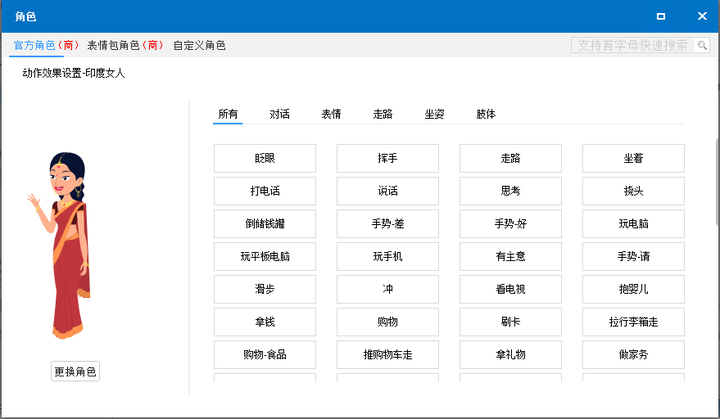Switch to 表情包角色(商) tab
The width and height of the screenshot is (720, 419).
(x=125, y=45)
